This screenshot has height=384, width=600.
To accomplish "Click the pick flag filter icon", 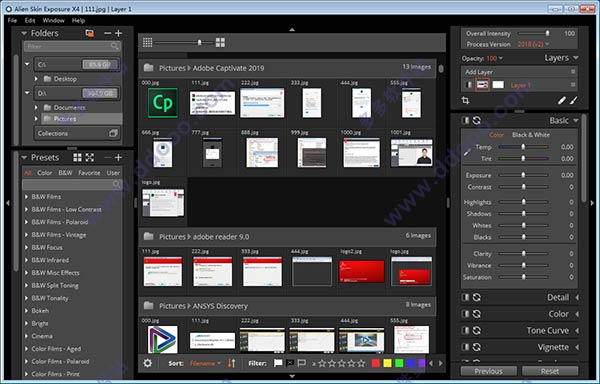I will point(278,363).
